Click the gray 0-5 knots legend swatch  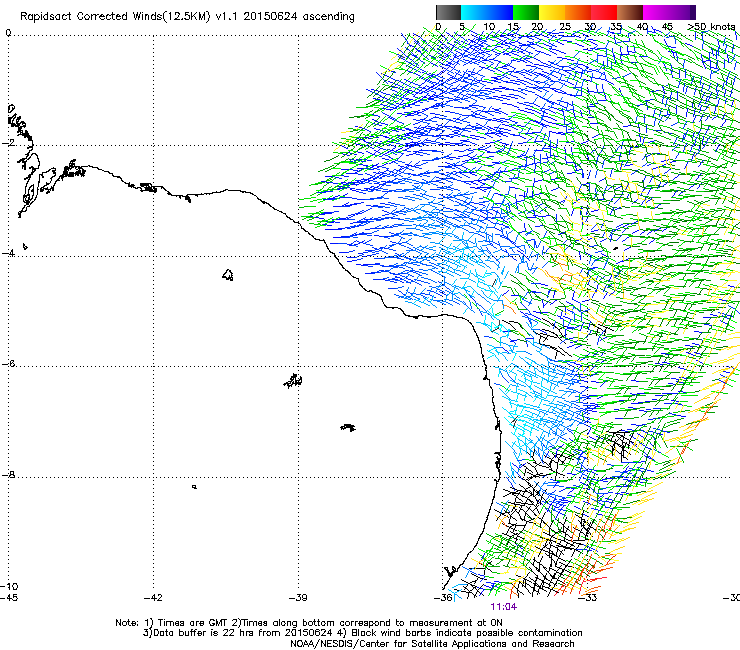click(x=448, y=12)
